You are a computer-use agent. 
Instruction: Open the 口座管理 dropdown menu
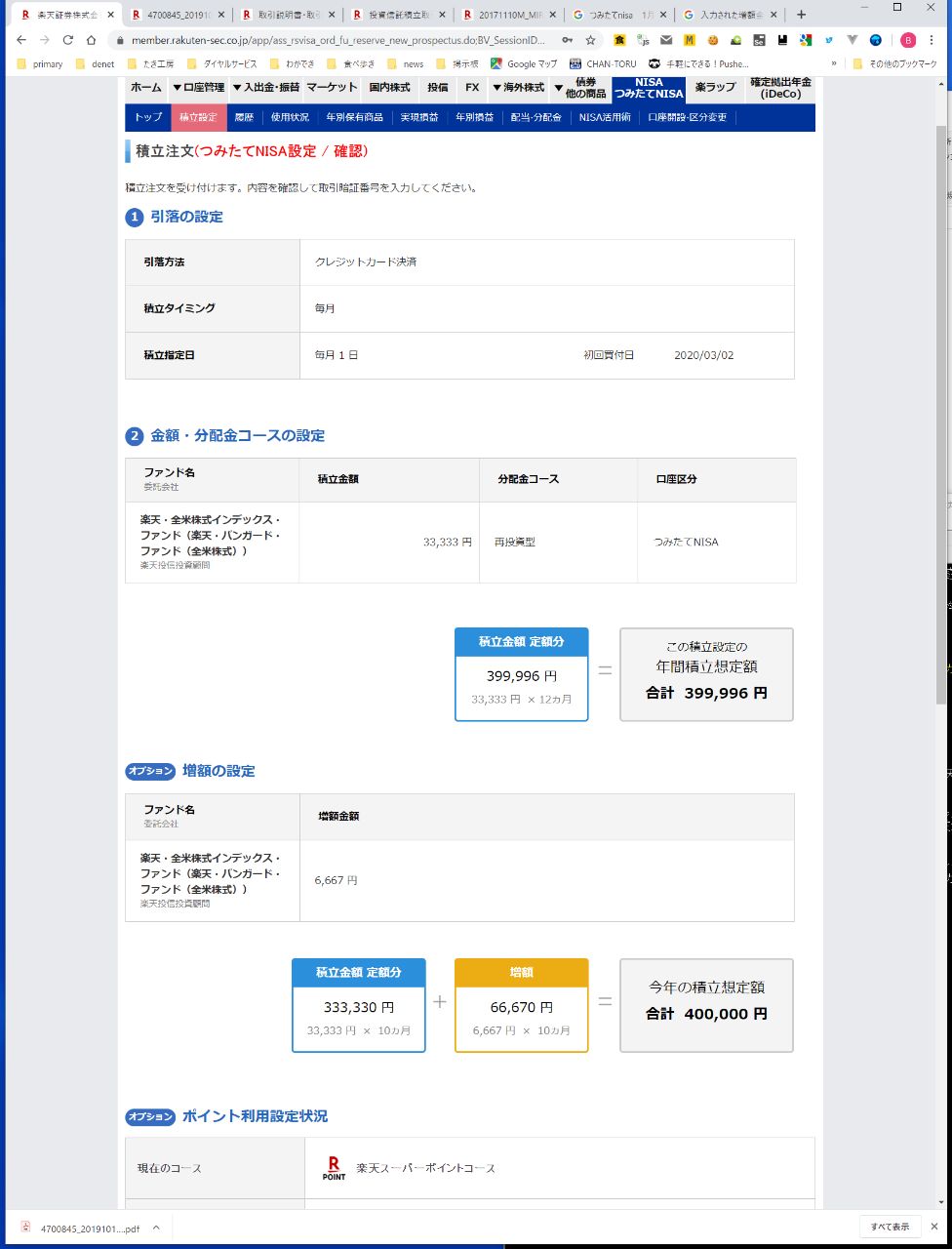pyautogui.click(x=198, y=87)
